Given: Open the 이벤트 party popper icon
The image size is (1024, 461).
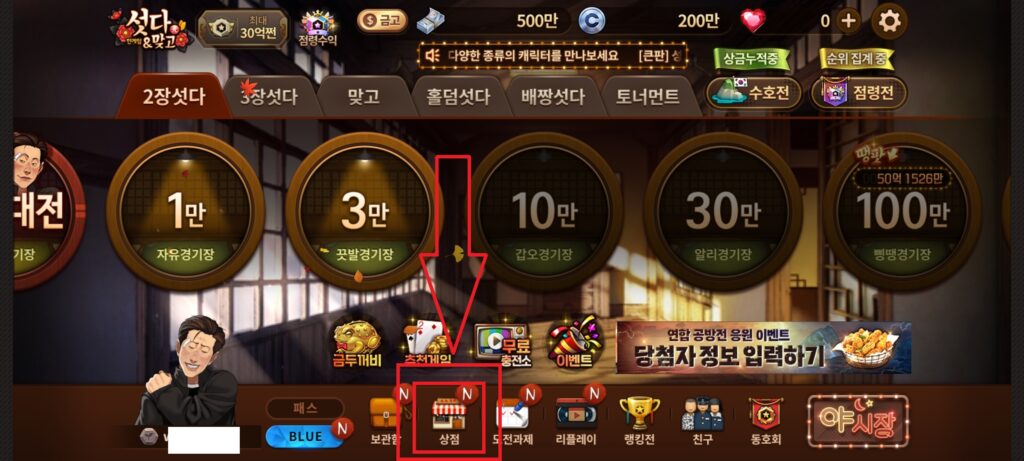Looking at the screenshot, I should pyautogui.click(x=574, y=343).
